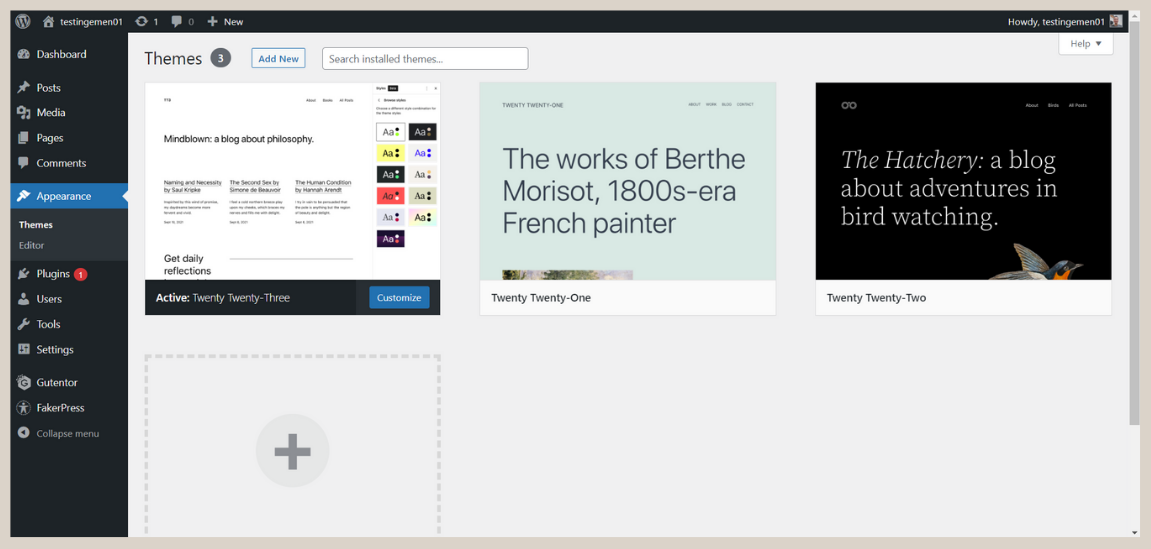The image size is (1151, 549).
Task: Open Twenty Twenty-One theme thumbnail
Action: coord(628,181)
